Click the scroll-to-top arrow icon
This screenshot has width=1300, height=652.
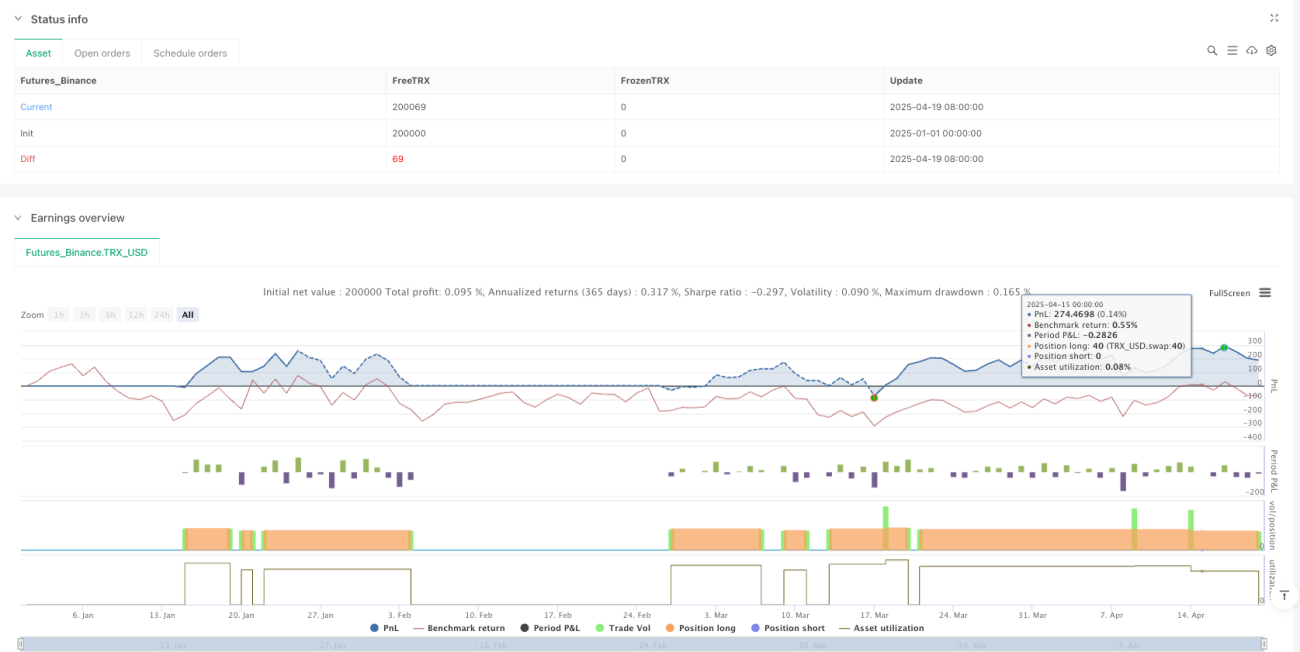tap(1282, 597)
